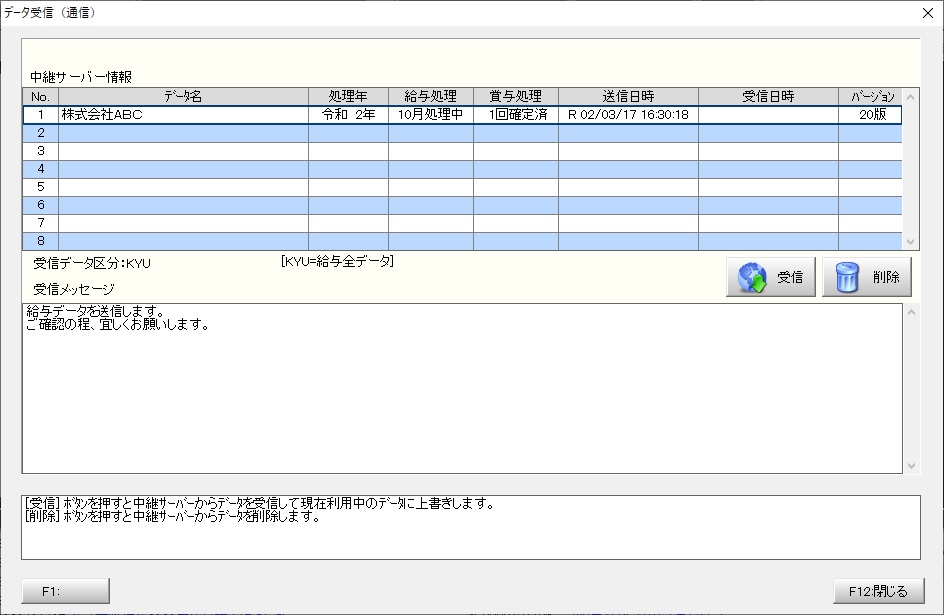Click the 1回確定済 bonus status cell
Viewport: 944px width, 615px height.
pyautogui.click(x=516, y=115)
